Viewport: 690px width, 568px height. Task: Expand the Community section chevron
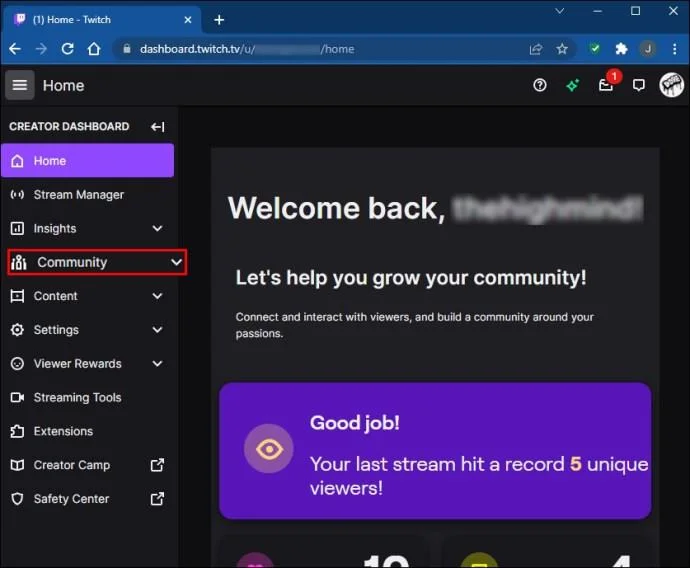point(176,262)
